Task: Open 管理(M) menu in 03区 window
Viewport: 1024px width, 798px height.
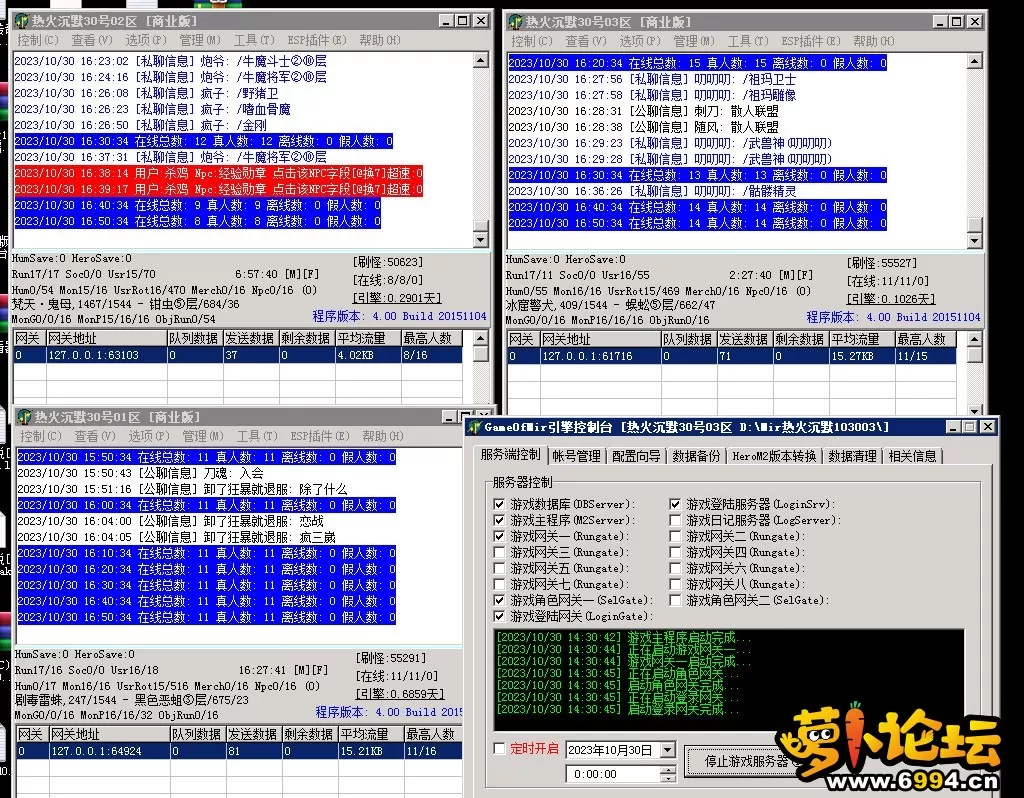Action: click(x=694, y=41)
